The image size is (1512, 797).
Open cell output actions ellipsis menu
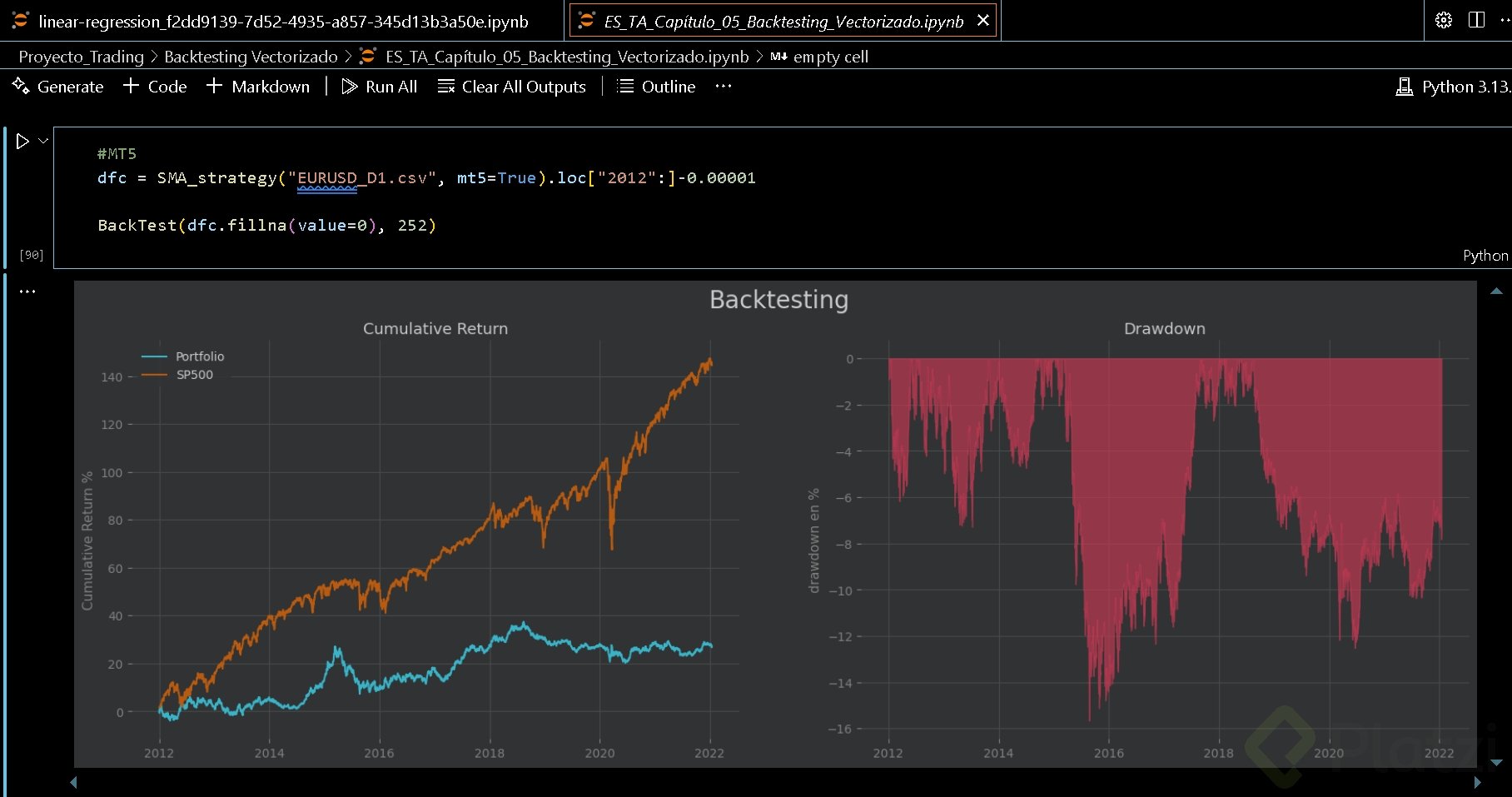tap(27, 291)
